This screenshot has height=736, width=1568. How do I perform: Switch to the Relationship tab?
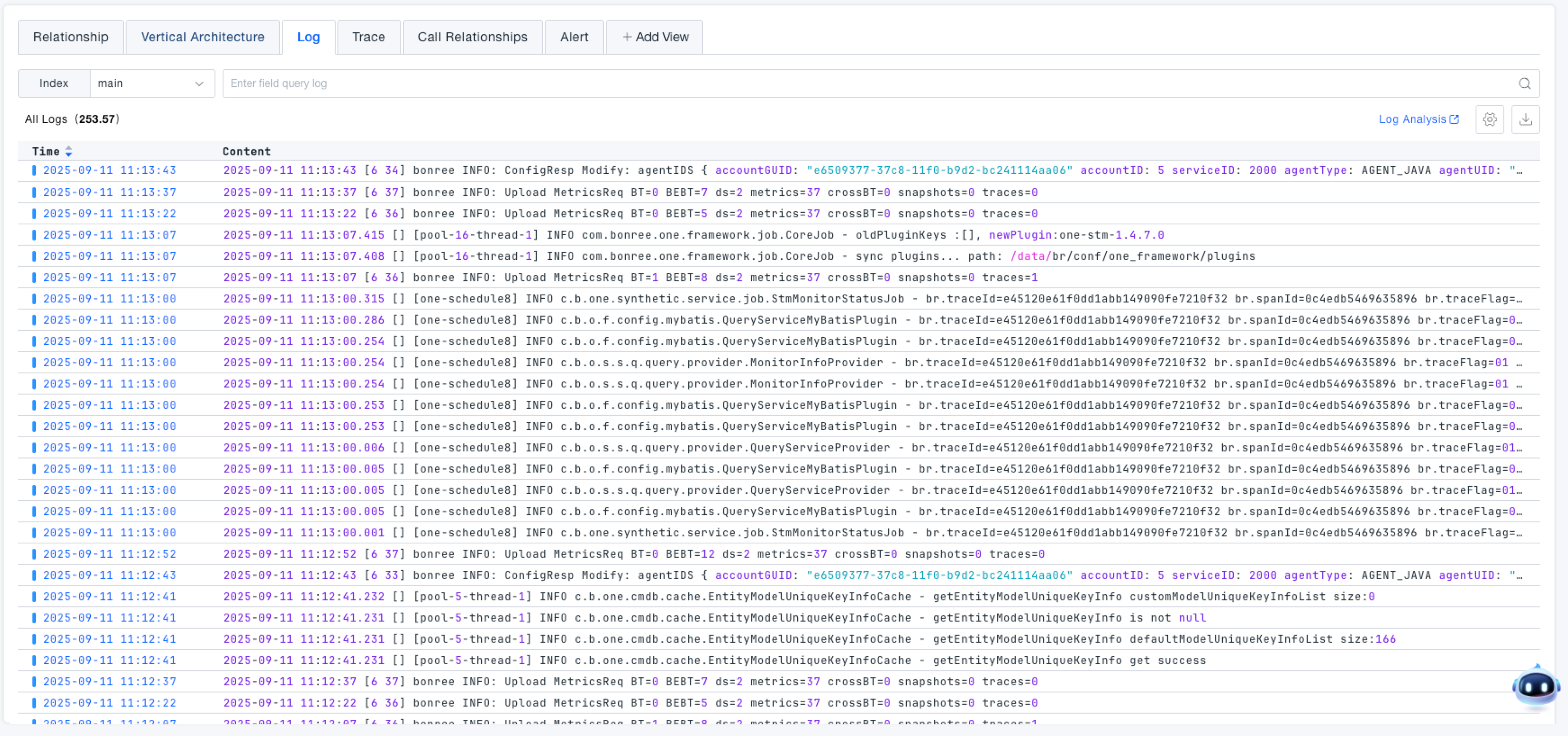point(70,37)
